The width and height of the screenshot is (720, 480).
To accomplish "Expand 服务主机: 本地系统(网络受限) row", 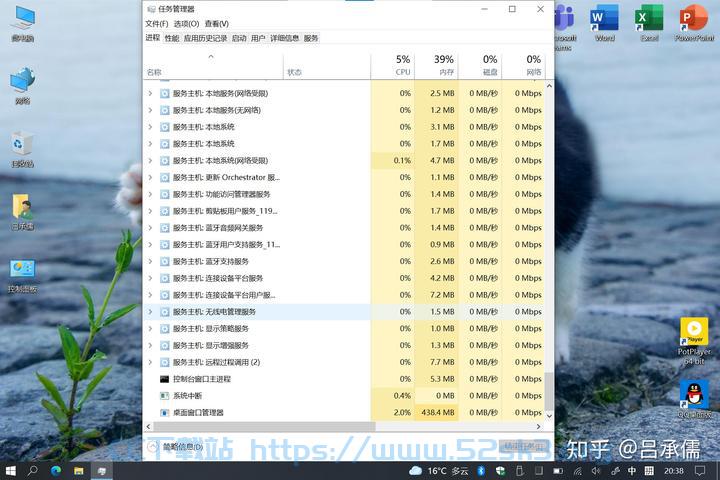I will (150, 161).
